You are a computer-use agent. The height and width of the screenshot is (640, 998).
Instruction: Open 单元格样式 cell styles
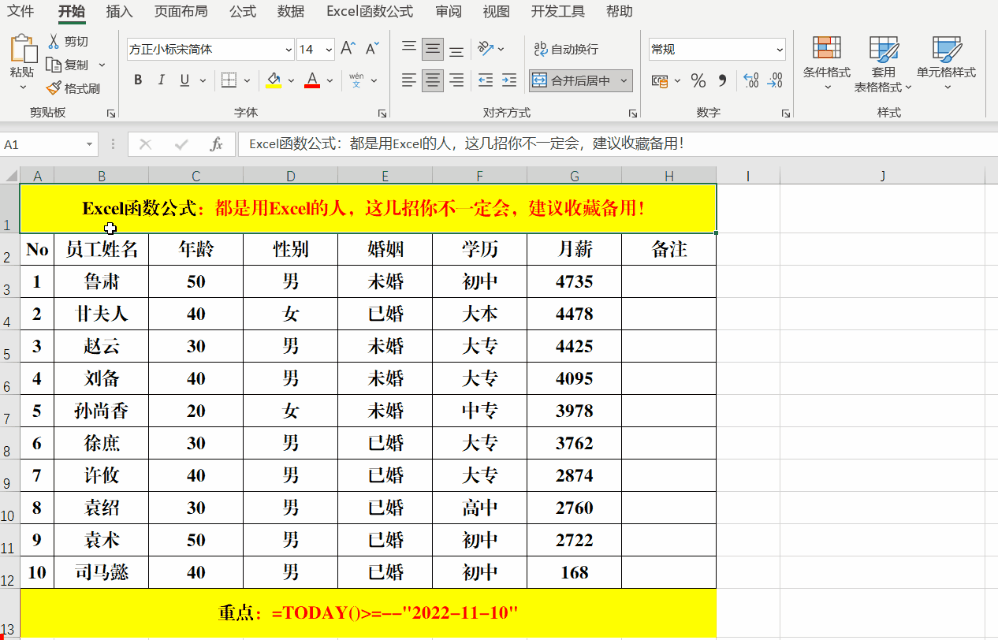pos(946,63)
